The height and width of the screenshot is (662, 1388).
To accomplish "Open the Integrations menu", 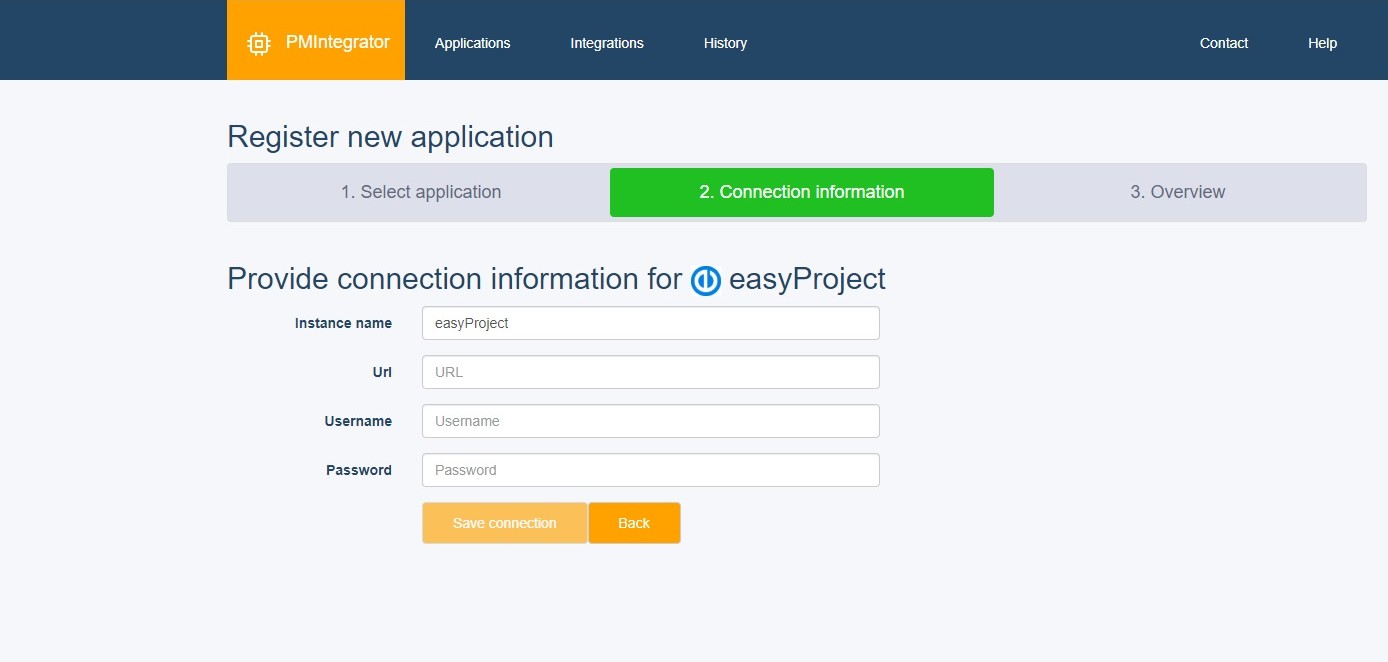I will (606, 43).
